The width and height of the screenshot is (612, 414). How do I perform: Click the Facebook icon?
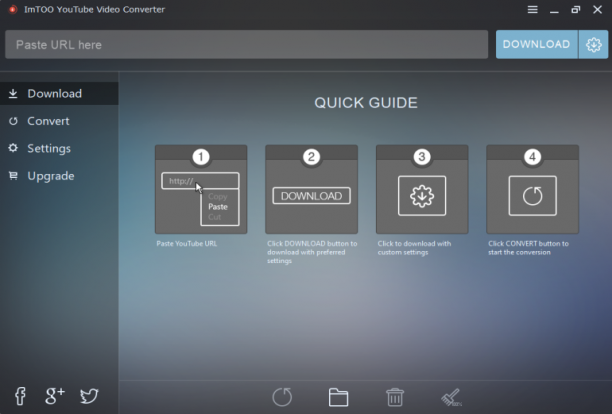click(20, 396)
